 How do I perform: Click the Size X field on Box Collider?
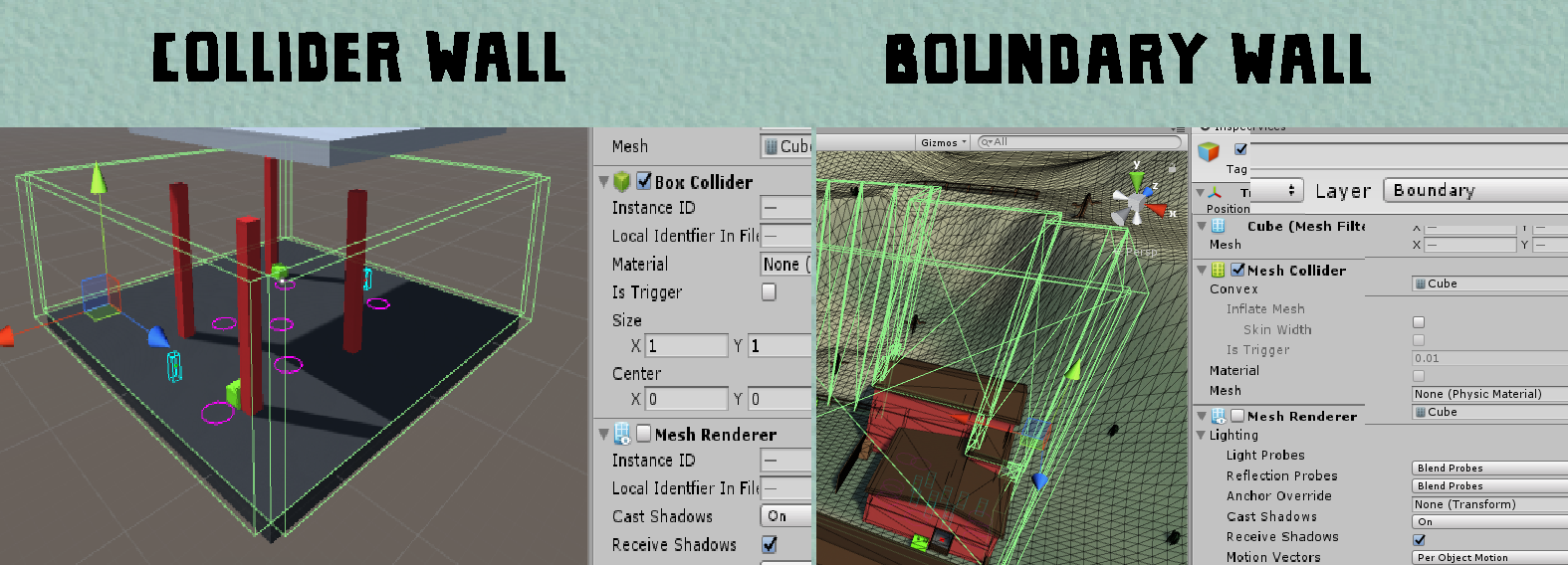click(x=687, y=345)
